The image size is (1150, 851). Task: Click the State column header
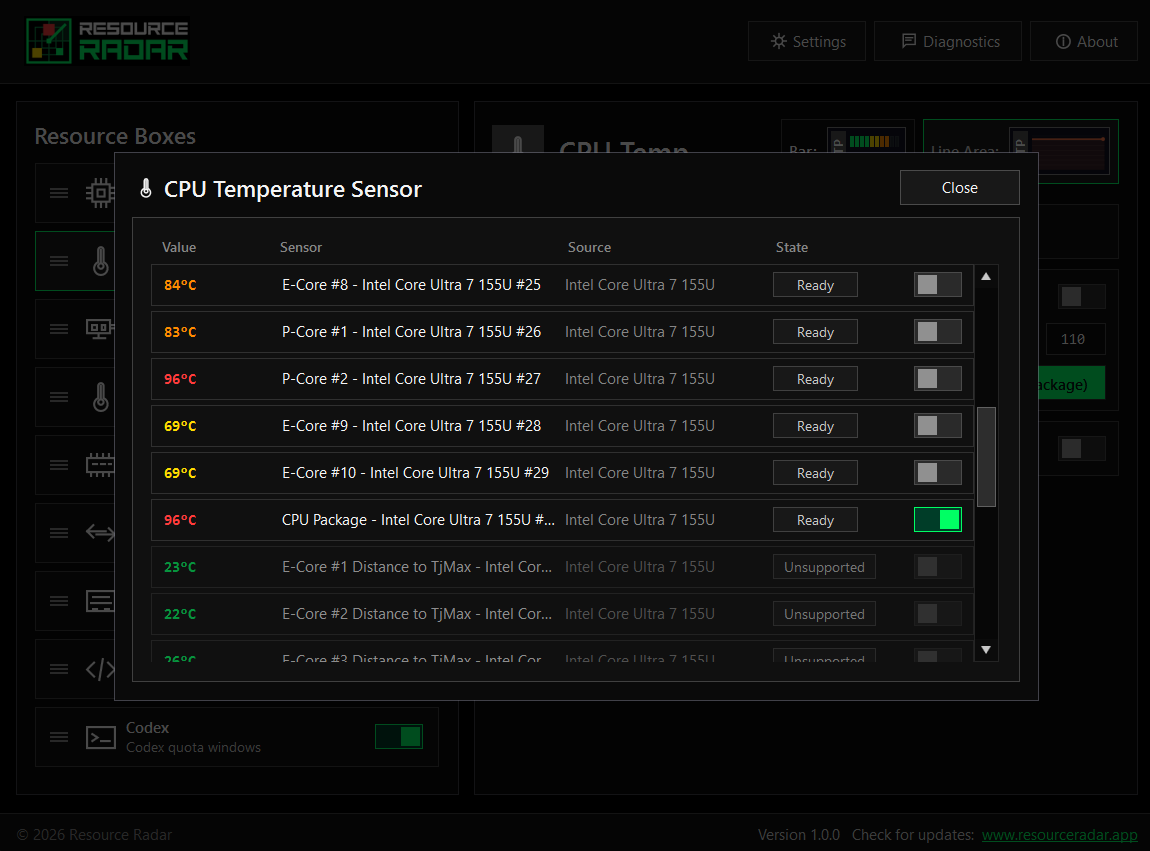tap(792, 247)
